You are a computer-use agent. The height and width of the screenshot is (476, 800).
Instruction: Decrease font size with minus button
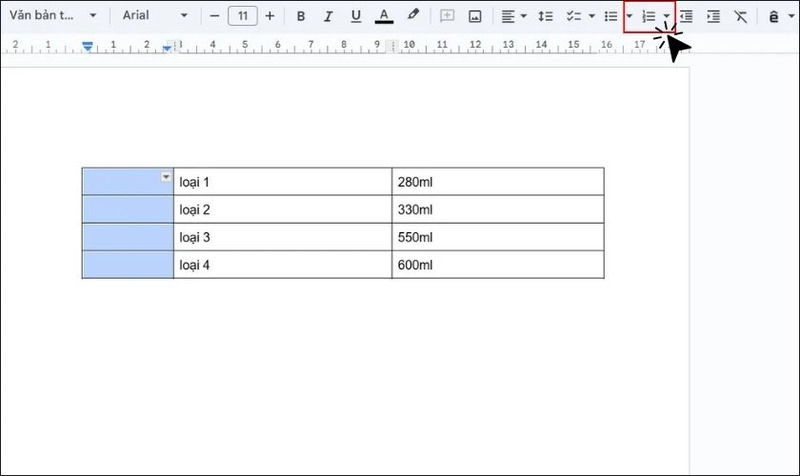tap(215, 17)
